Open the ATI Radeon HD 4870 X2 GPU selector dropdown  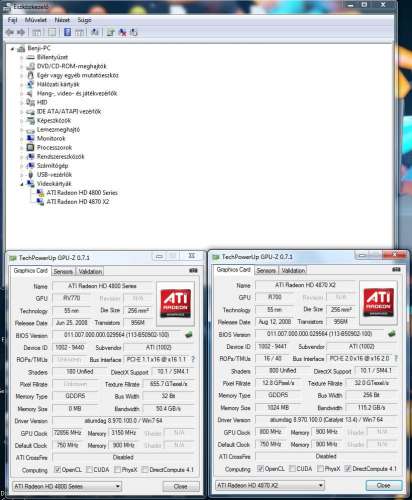coord(270,485)
